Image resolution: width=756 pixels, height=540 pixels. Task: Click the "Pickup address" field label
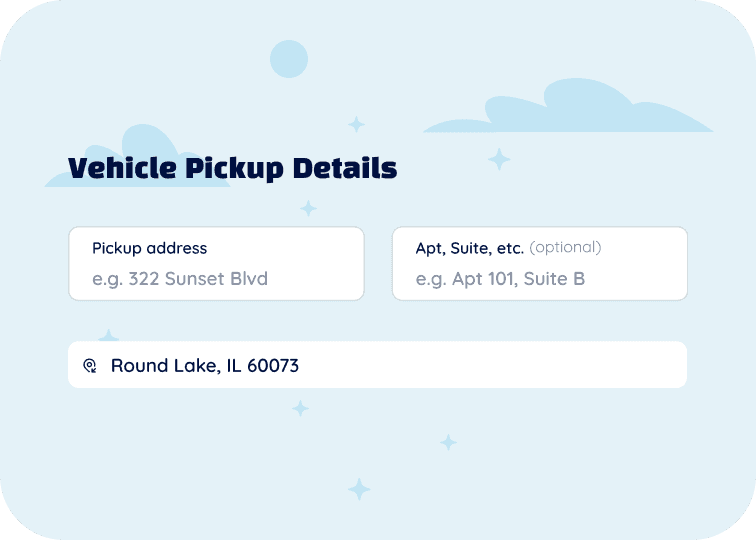[149, 248]
